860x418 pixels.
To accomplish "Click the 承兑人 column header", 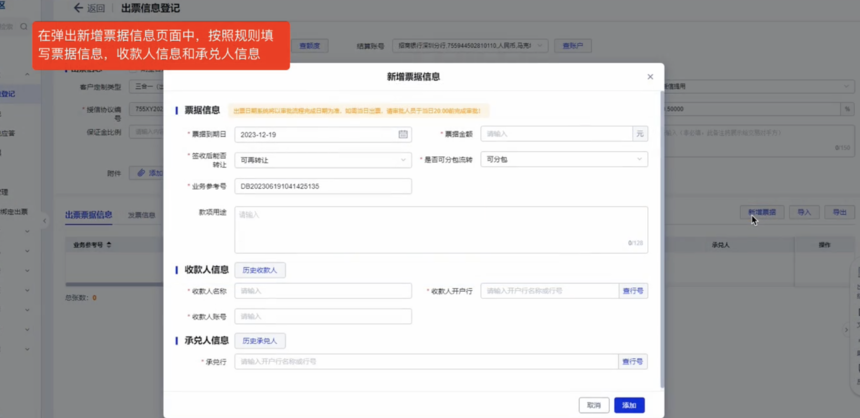I will coord(720,245).
